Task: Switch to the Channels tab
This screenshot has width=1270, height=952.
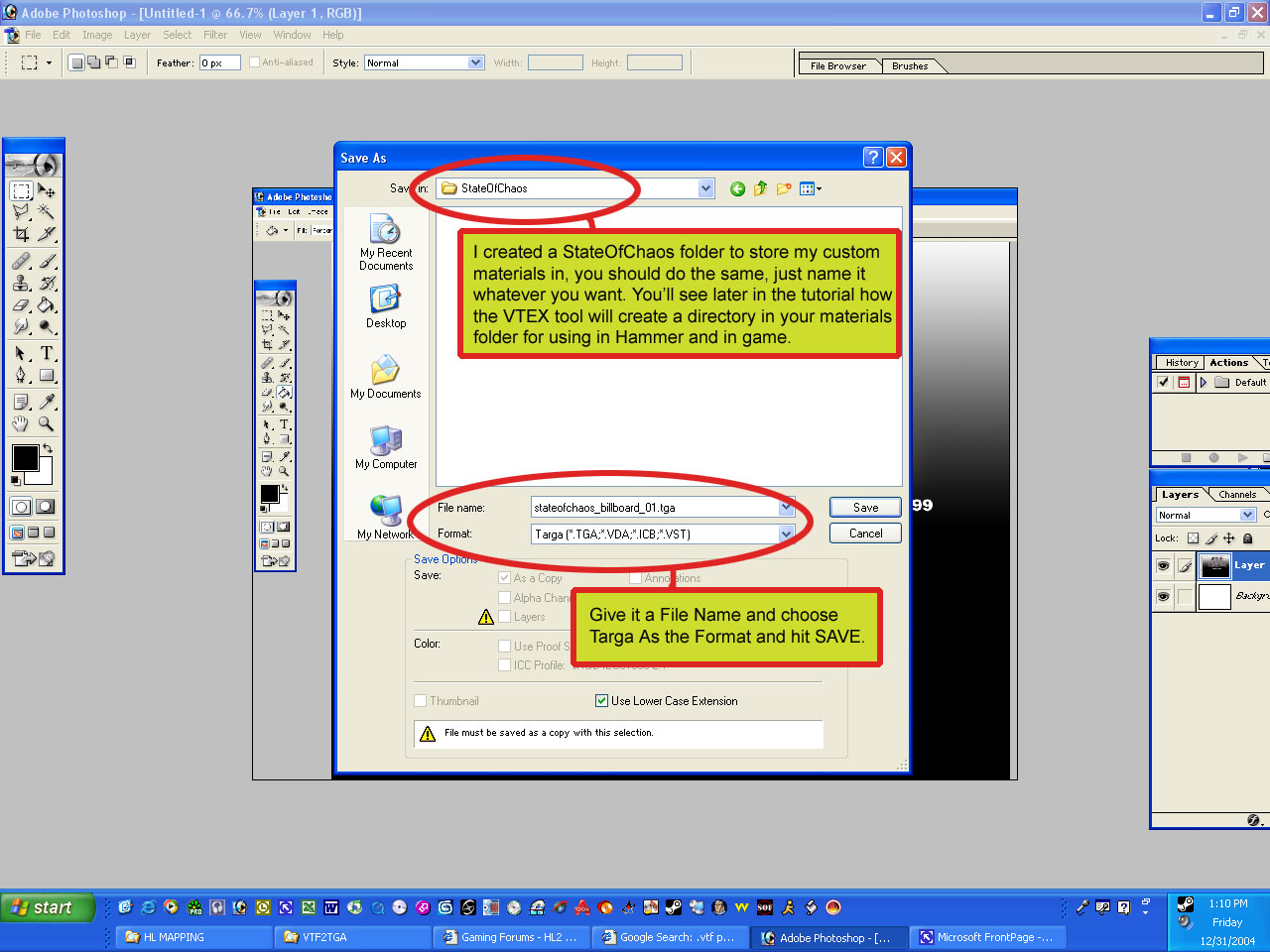Action: [x=1236, y=495]
